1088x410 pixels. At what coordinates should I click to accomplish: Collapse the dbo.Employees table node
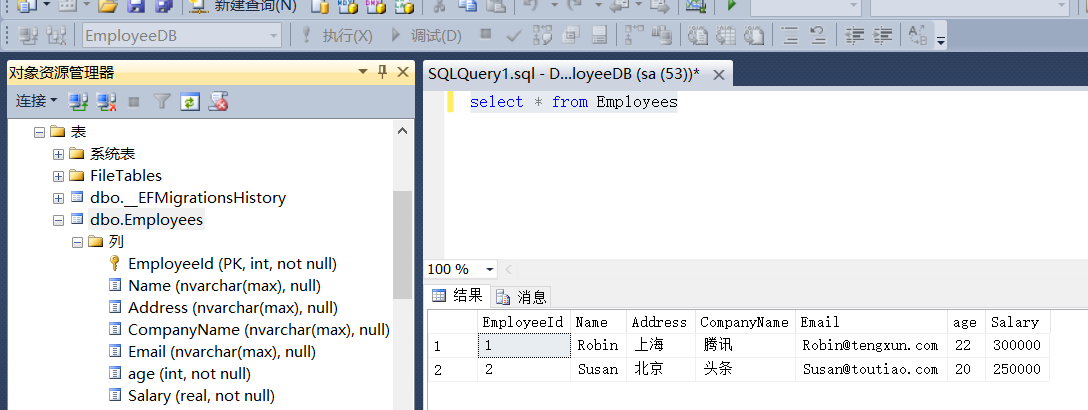tap(58, 220)
